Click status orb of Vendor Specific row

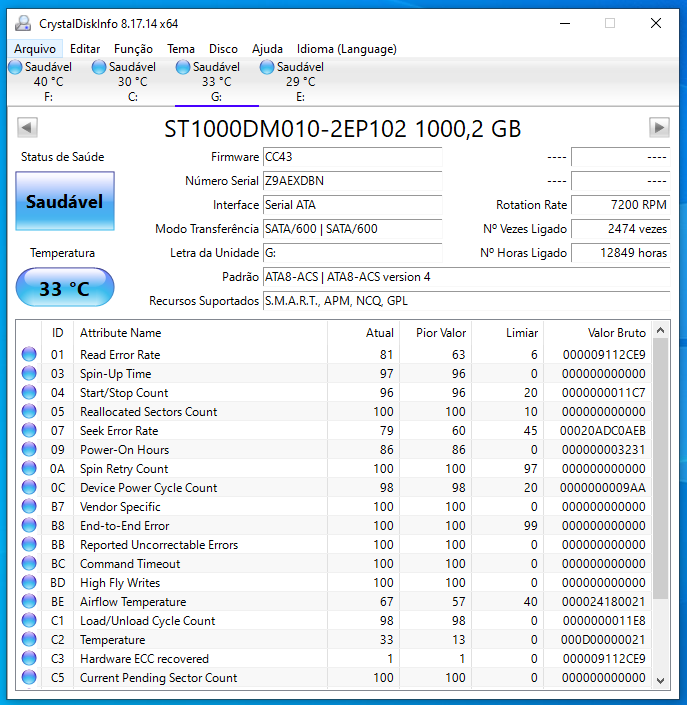tap(29, 506)
